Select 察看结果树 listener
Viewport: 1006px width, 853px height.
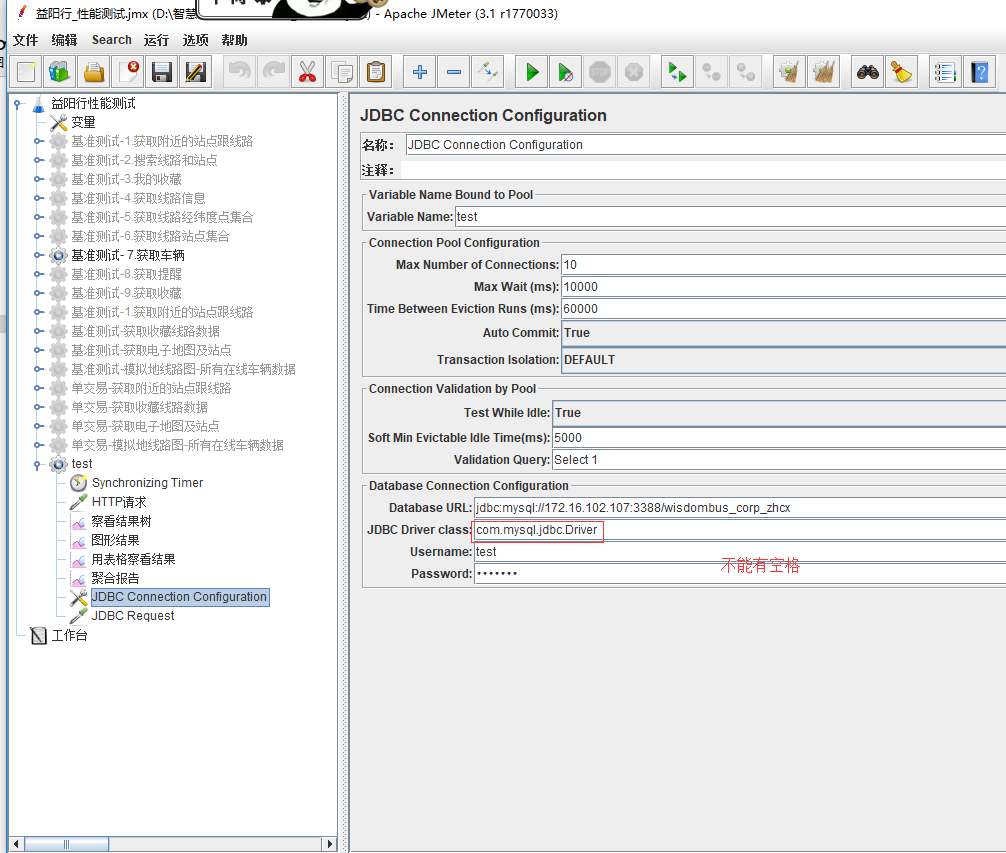tap(121, 521)
